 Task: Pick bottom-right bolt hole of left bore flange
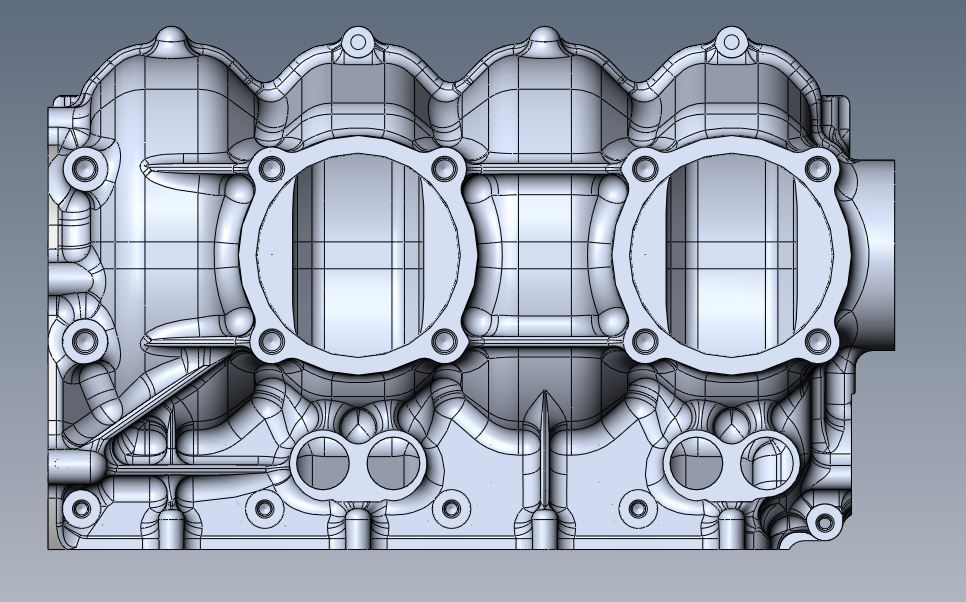[x=444, y=341]
